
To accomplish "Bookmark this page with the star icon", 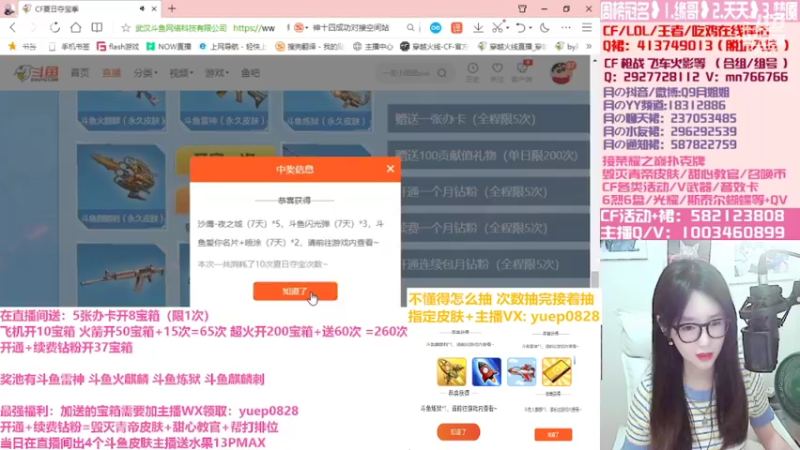I will (126, 28).
